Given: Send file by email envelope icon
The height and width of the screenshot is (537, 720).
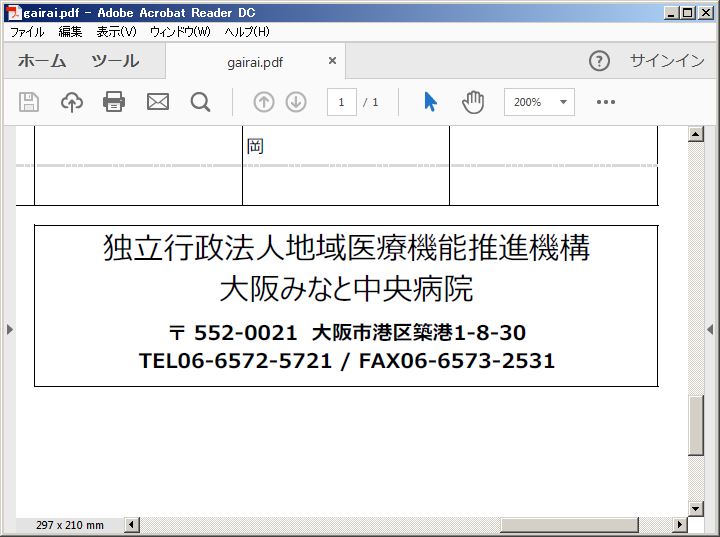Looking at the screenshot, I should point(158,102).
